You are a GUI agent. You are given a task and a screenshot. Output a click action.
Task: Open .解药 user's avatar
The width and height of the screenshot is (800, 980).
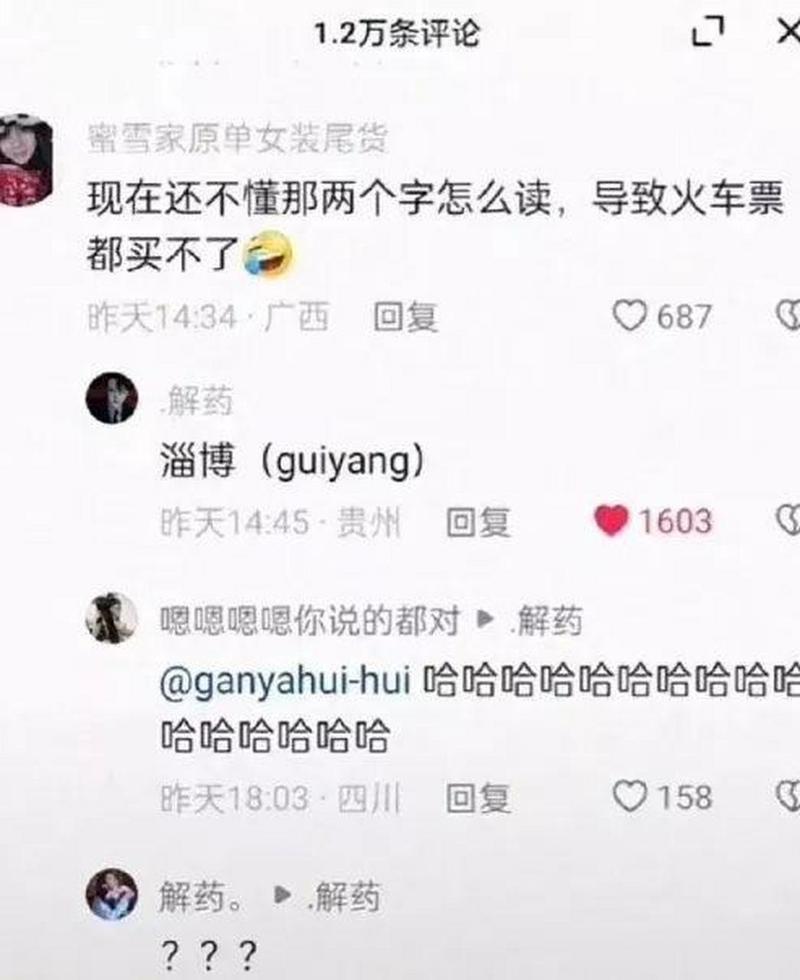(x=112, y=398)
